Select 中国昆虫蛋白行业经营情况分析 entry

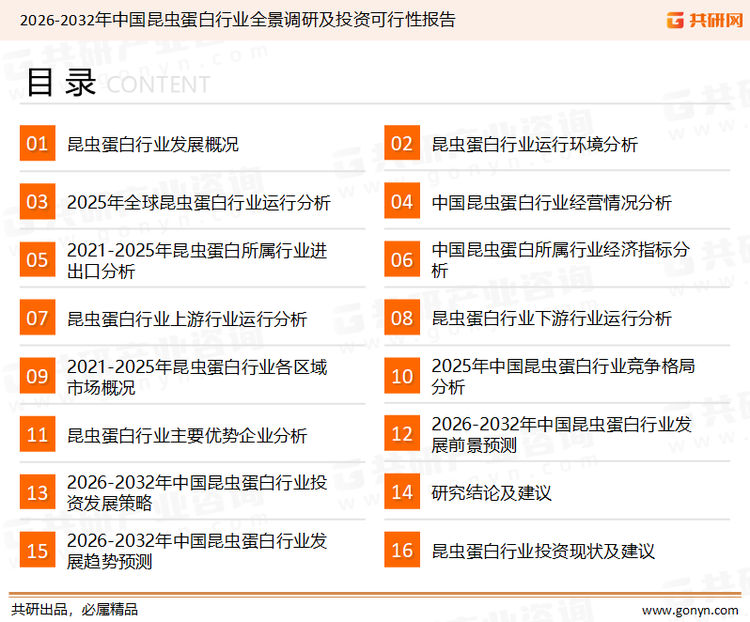point(551,203)
